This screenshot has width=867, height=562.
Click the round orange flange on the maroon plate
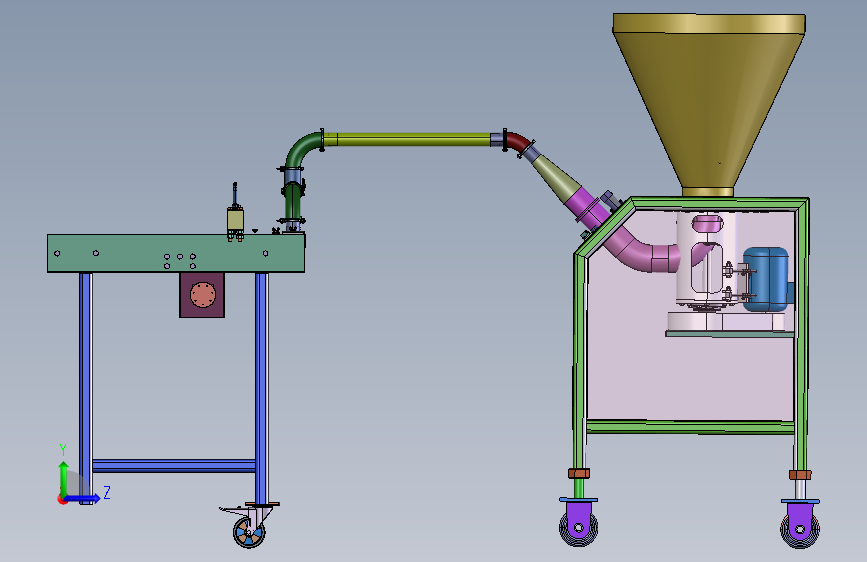coord(202,295)
